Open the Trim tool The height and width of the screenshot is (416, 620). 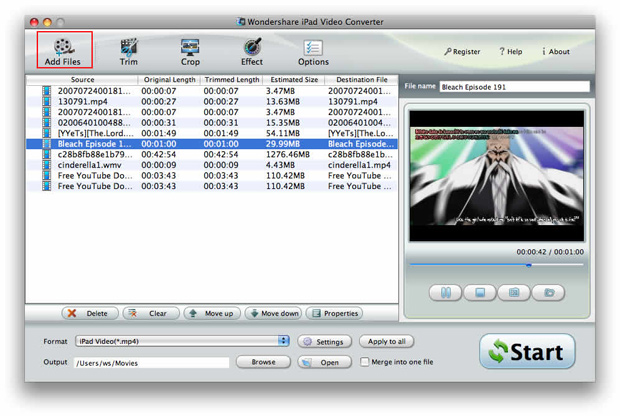tap(129, 52)
